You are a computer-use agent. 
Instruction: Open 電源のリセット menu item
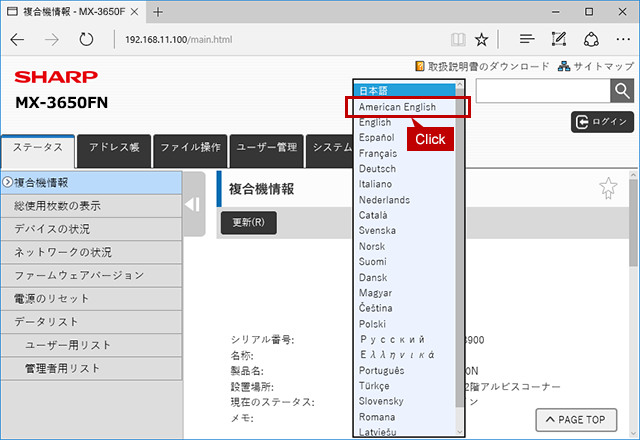91,299
